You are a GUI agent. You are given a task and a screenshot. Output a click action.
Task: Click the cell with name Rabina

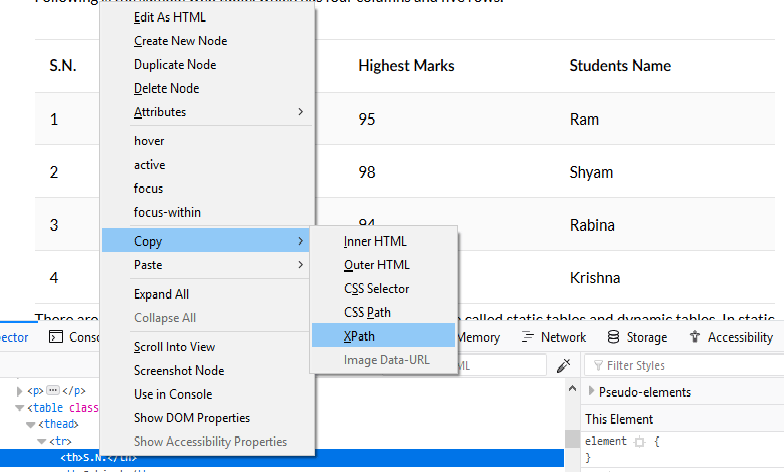click(x=592, y=226)
